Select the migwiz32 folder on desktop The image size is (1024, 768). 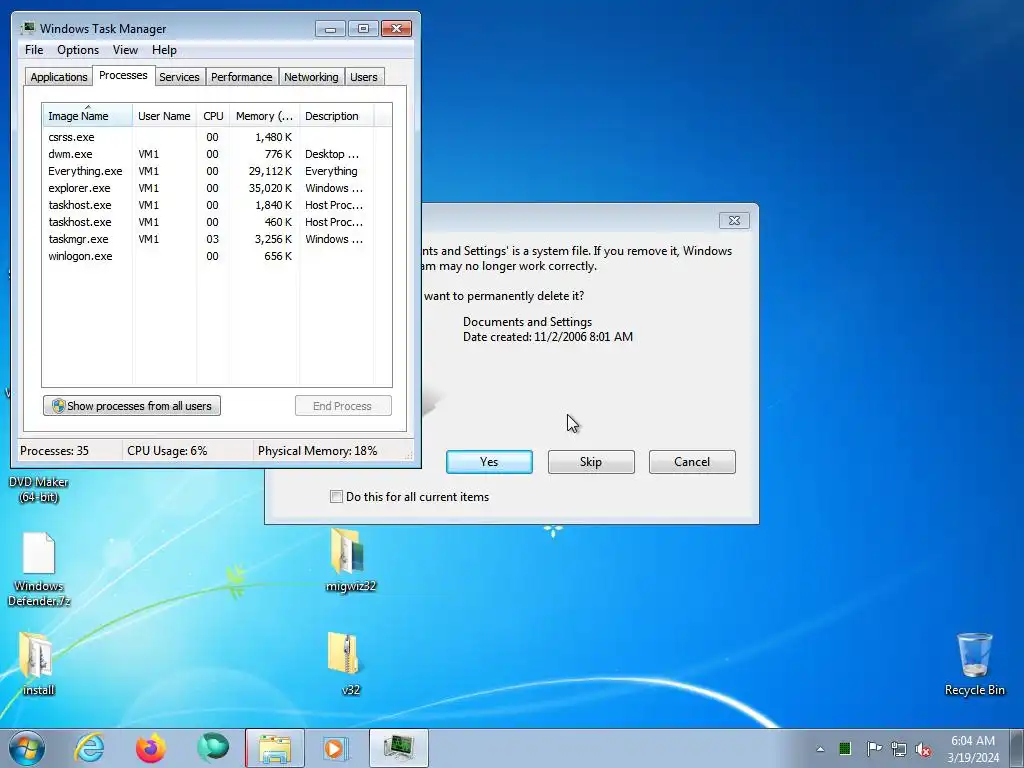[x=351, y=560]
